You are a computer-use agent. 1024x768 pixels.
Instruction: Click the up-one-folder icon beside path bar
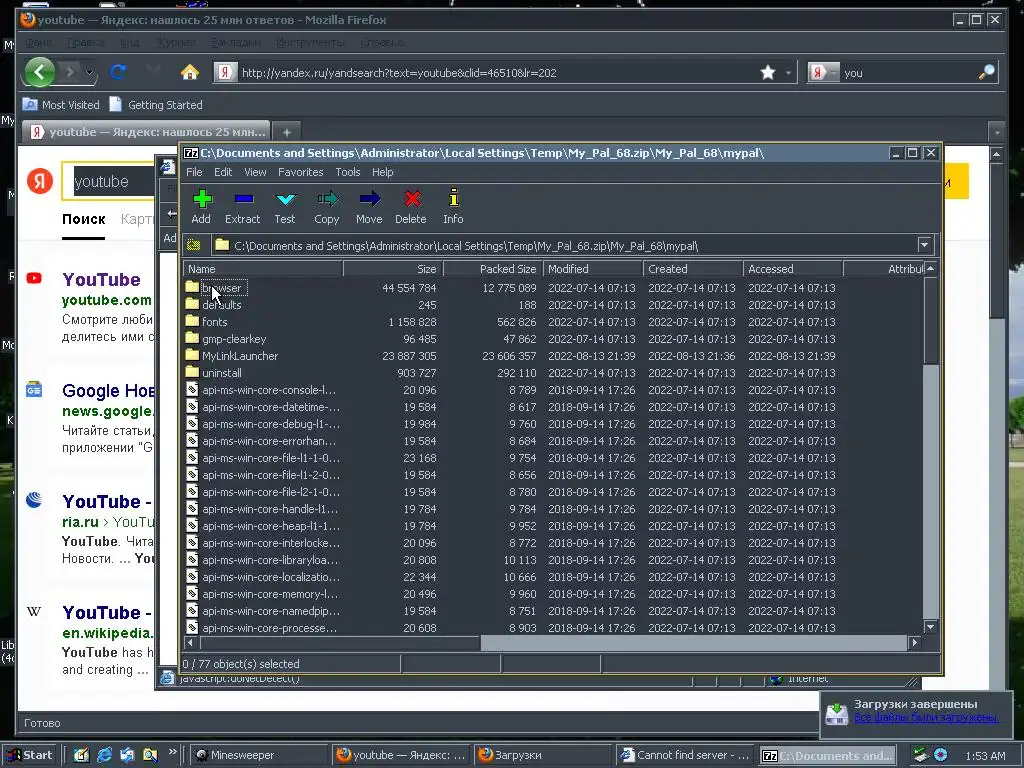pyautogui.click(x=193, y=246)
